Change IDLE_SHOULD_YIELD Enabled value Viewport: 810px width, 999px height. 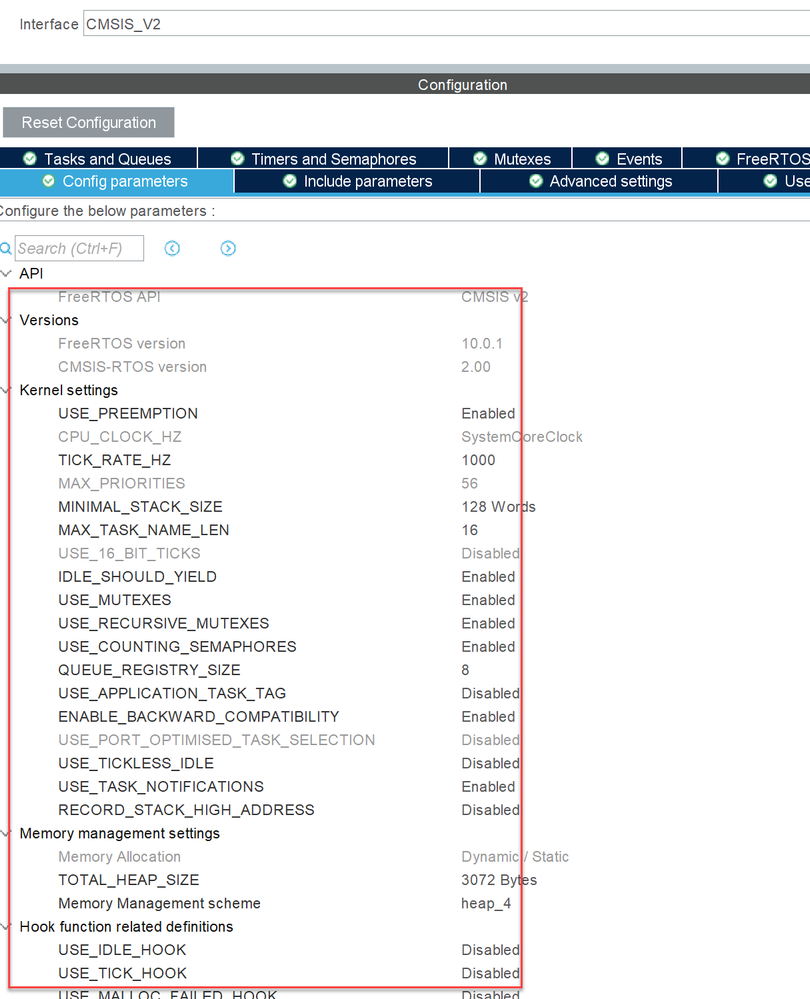point(488,577)
